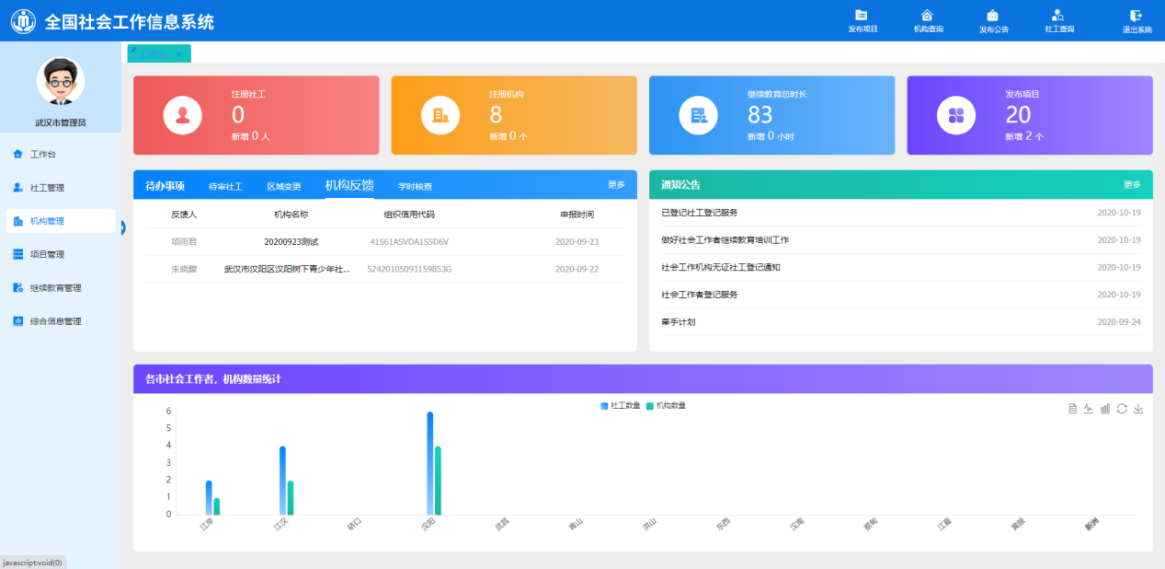Switch to the 待审社工 tab
This screenshot has height=569, width=1165.
[x=225, y=186]
